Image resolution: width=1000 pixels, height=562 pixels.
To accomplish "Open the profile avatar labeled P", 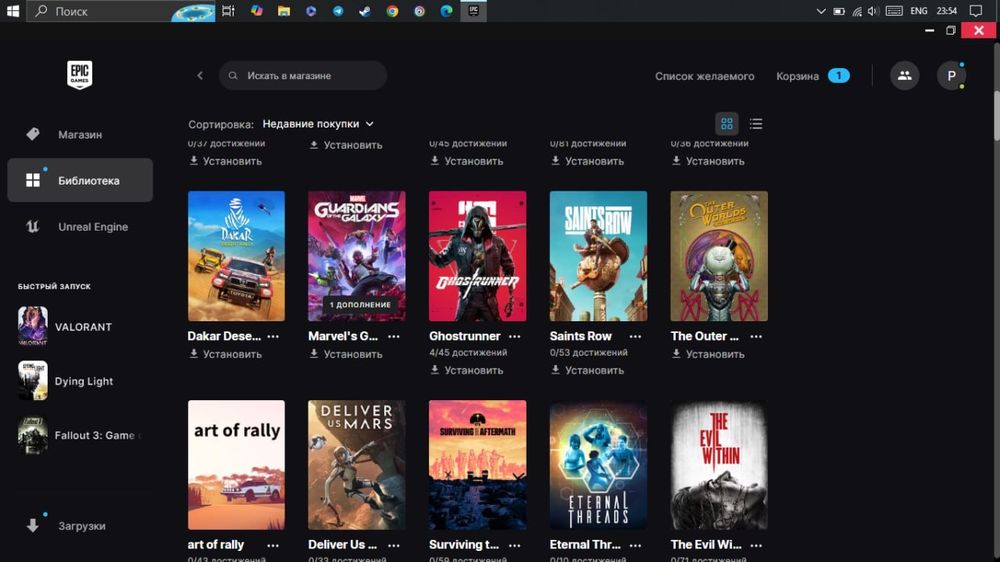I will pos(951,75).
